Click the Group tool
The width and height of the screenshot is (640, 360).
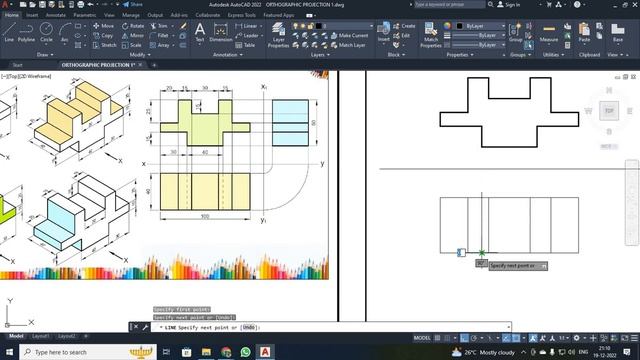(516, 33)
